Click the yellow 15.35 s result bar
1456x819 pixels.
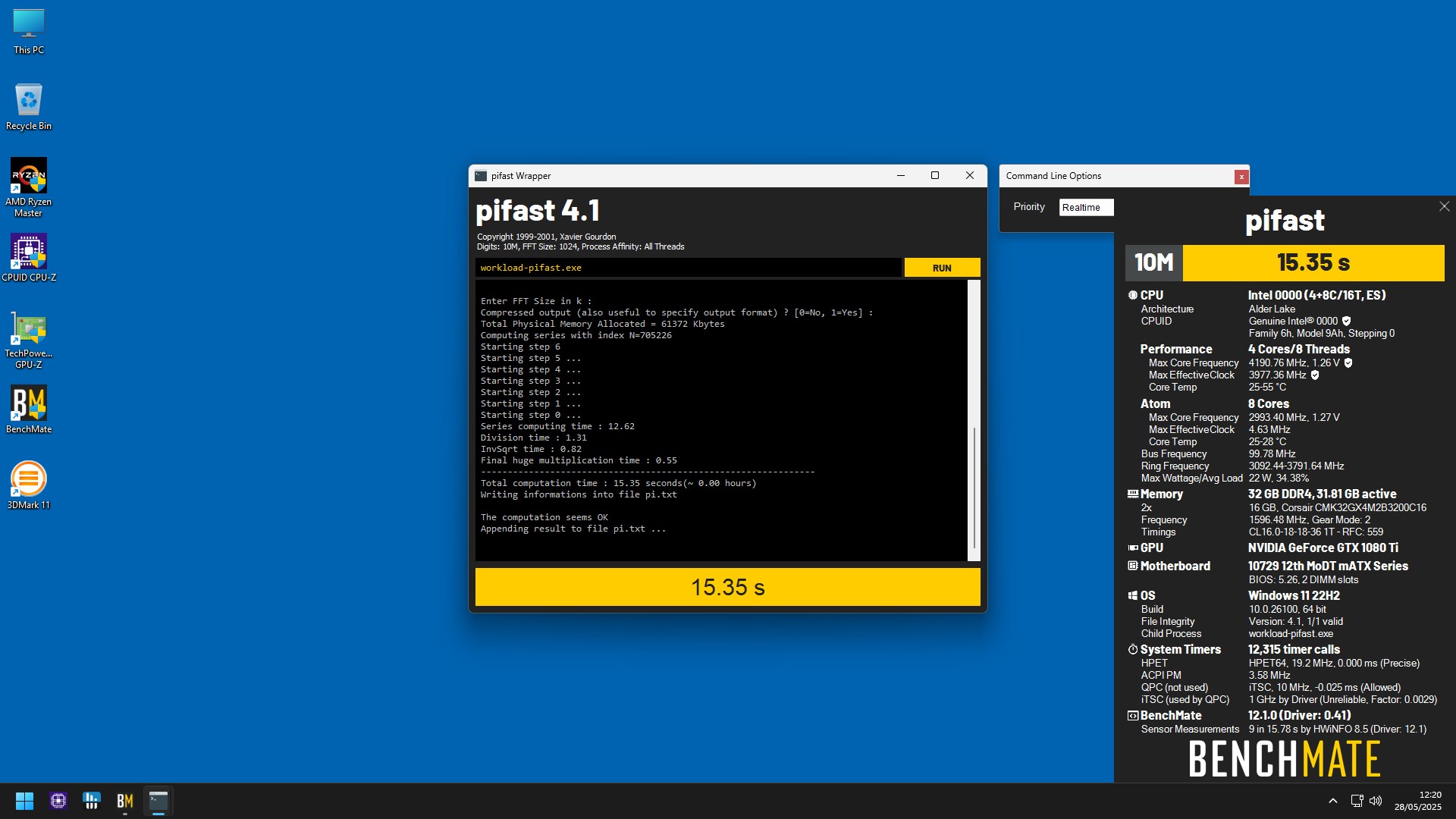click(728, 587)
